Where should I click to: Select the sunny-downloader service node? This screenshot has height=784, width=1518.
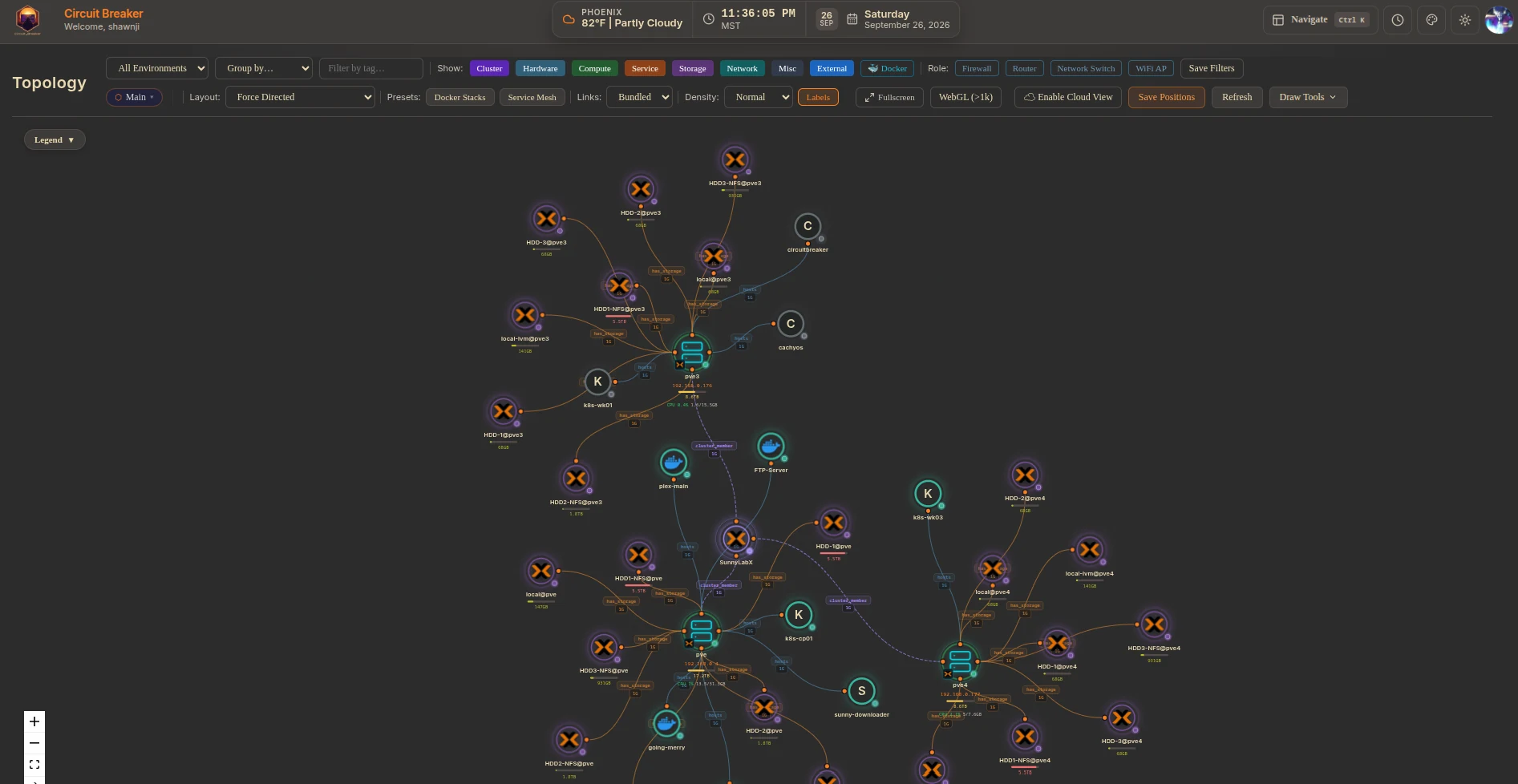click(x=861, y=690)
